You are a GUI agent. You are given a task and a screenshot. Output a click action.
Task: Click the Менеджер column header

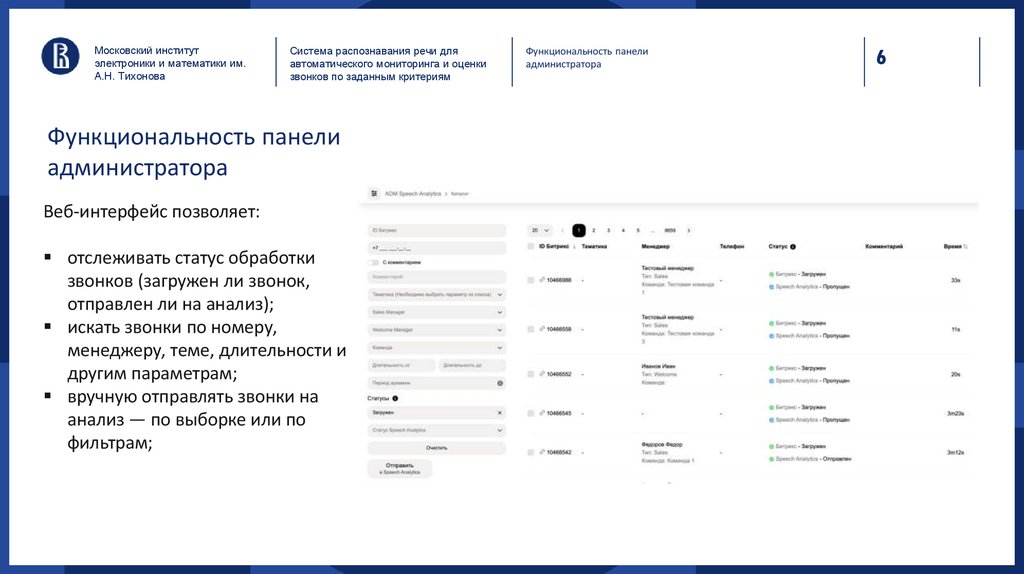[655, 247]
